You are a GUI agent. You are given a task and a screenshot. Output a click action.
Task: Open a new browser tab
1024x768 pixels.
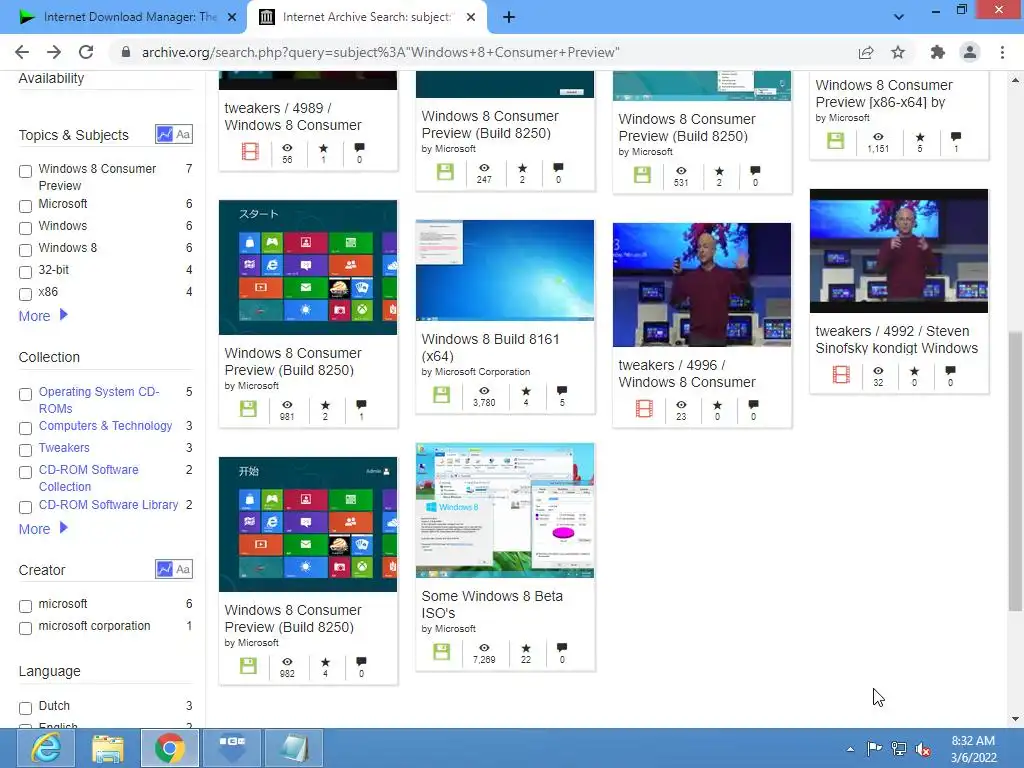(509, 17)
